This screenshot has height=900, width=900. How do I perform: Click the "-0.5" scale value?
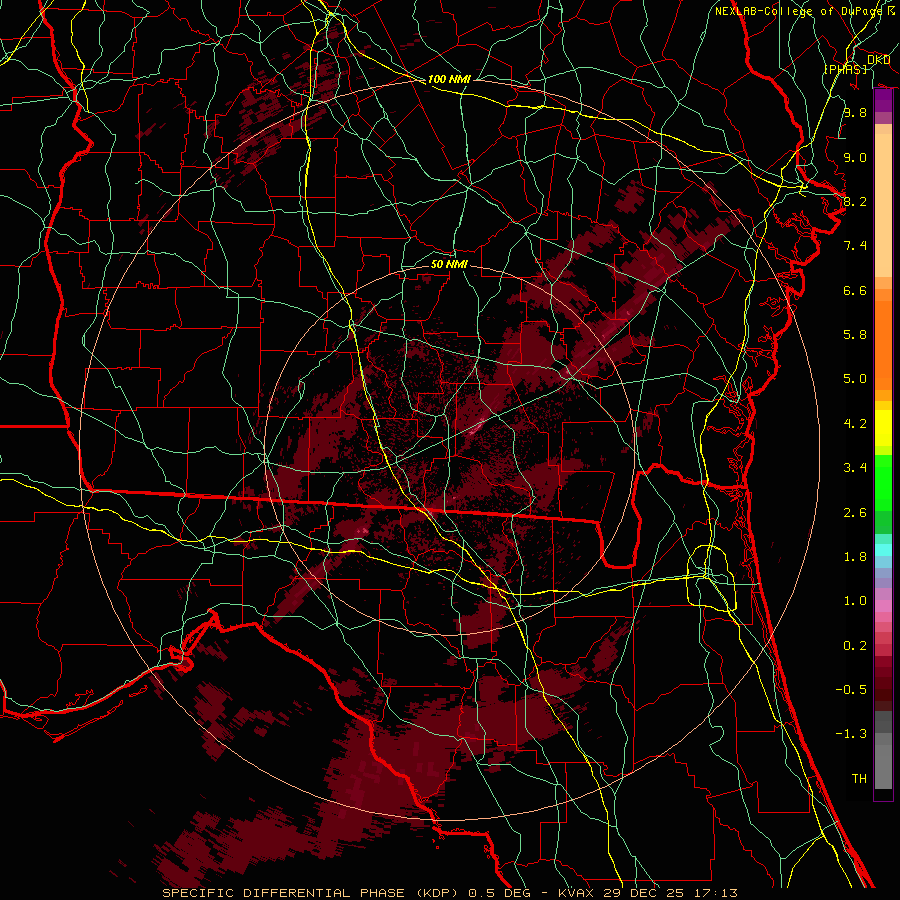pyautogui.click(x=851, y=690)
